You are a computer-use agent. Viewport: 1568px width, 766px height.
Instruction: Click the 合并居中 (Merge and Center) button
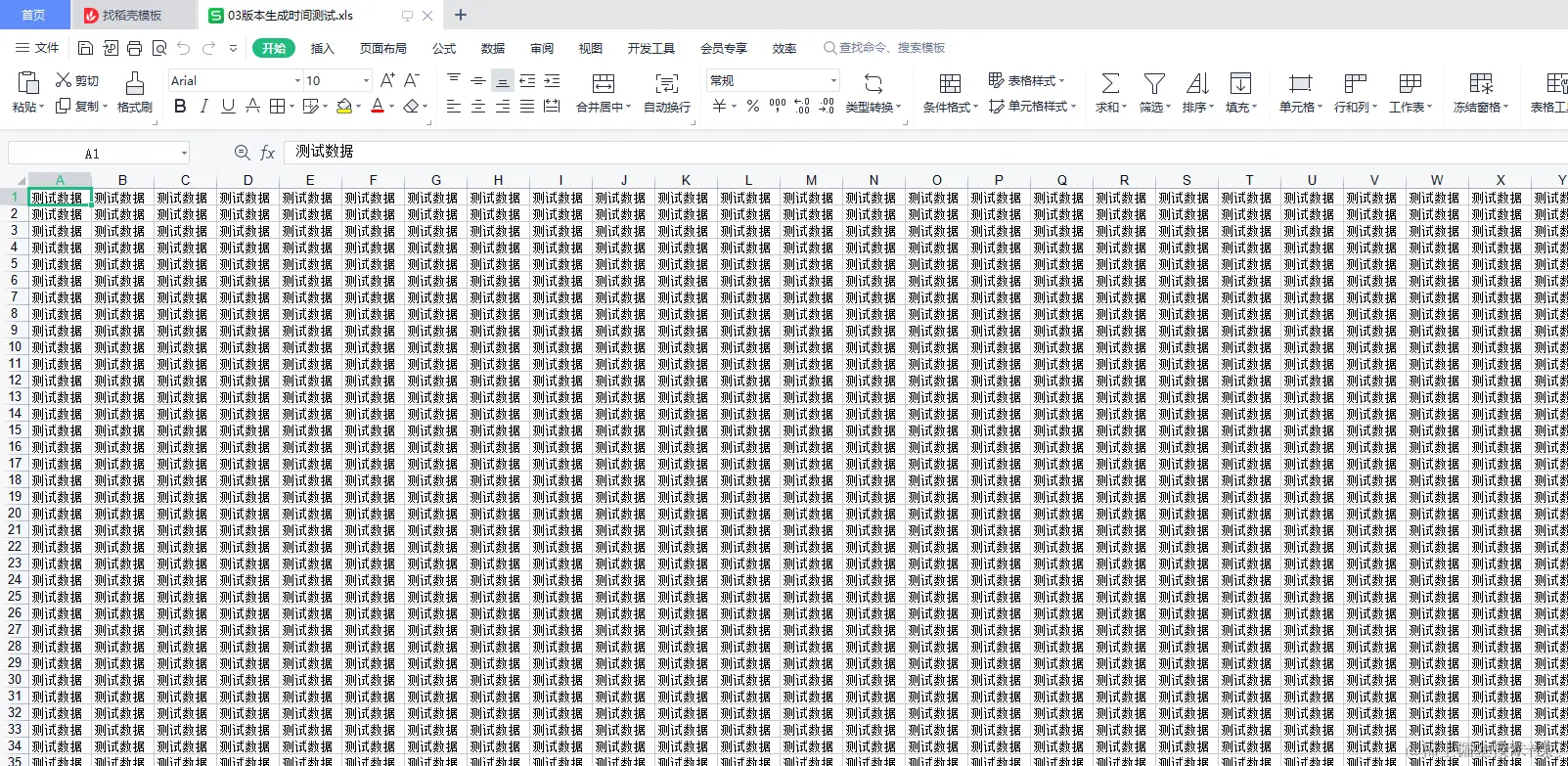pos(604,92)
